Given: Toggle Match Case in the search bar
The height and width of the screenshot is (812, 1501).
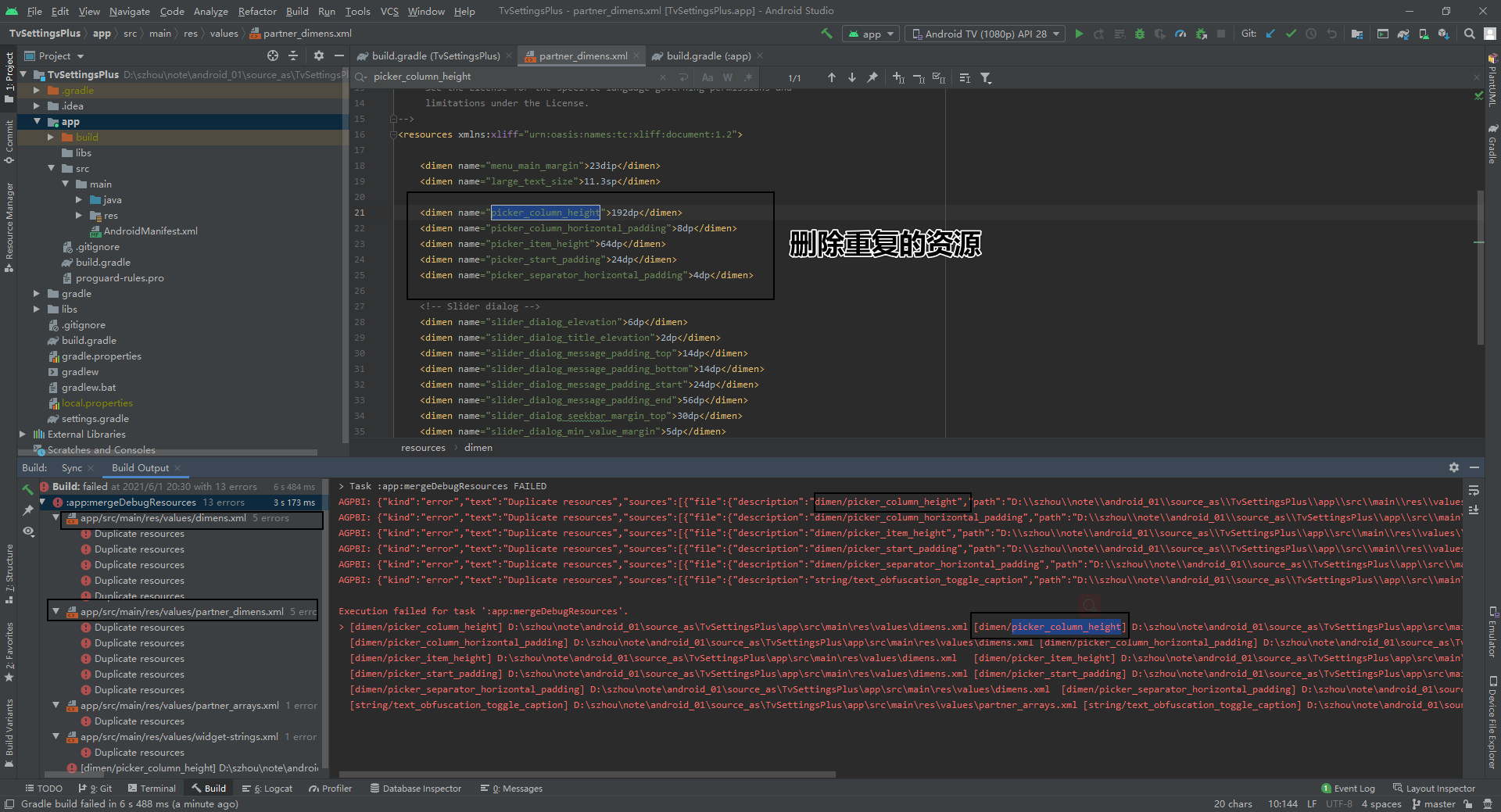Looking at the screenshot, I should pos(708,77).
